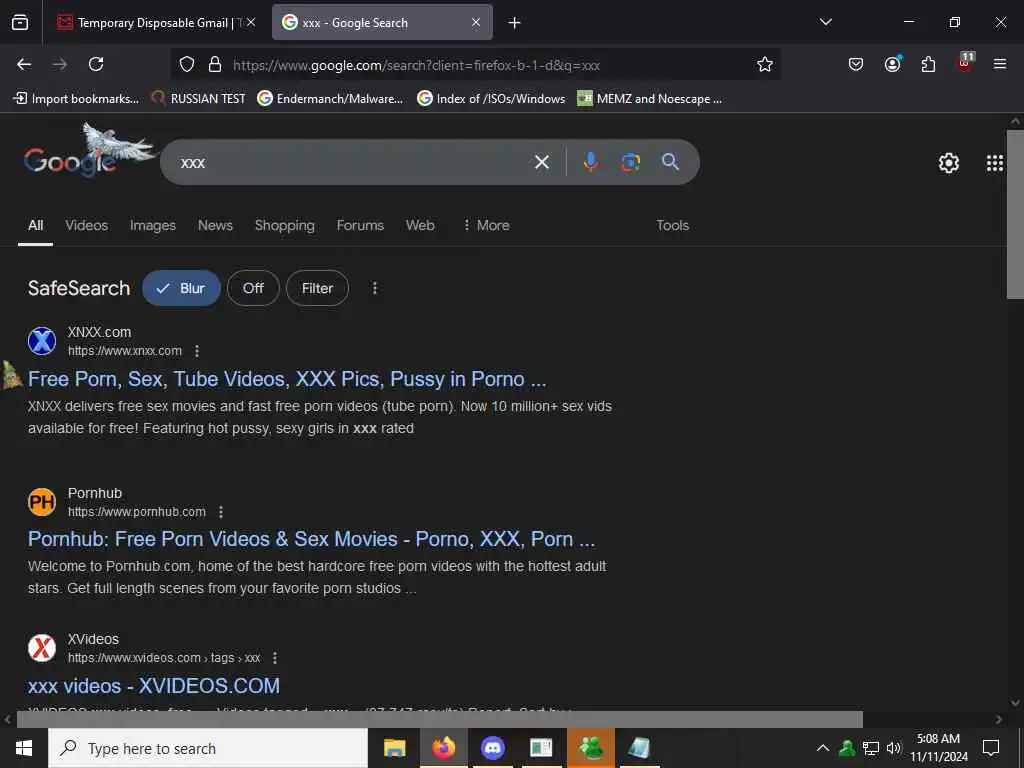Show hidden system tray icons
The width and height of the screenshot is (1024, 768).
(823, 748)
